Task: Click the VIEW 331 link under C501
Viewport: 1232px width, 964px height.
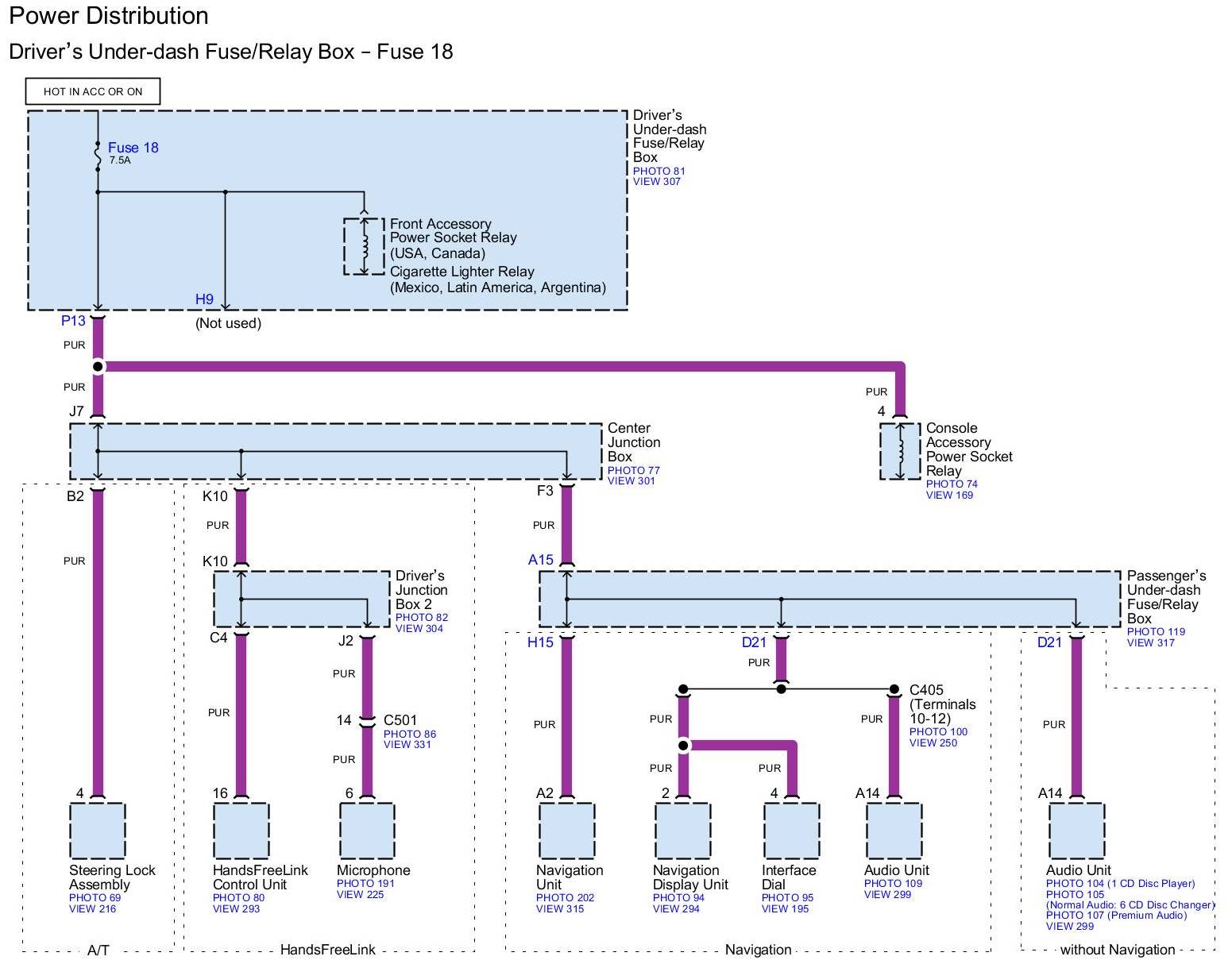Action: pyautogui.click(x=408, y=745)
